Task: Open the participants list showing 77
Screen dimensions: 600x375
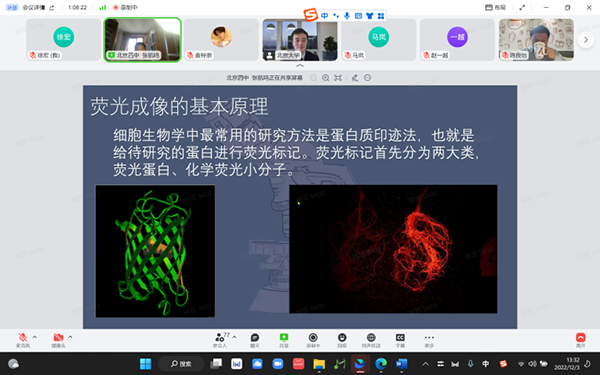Action: tap(220, 339)
